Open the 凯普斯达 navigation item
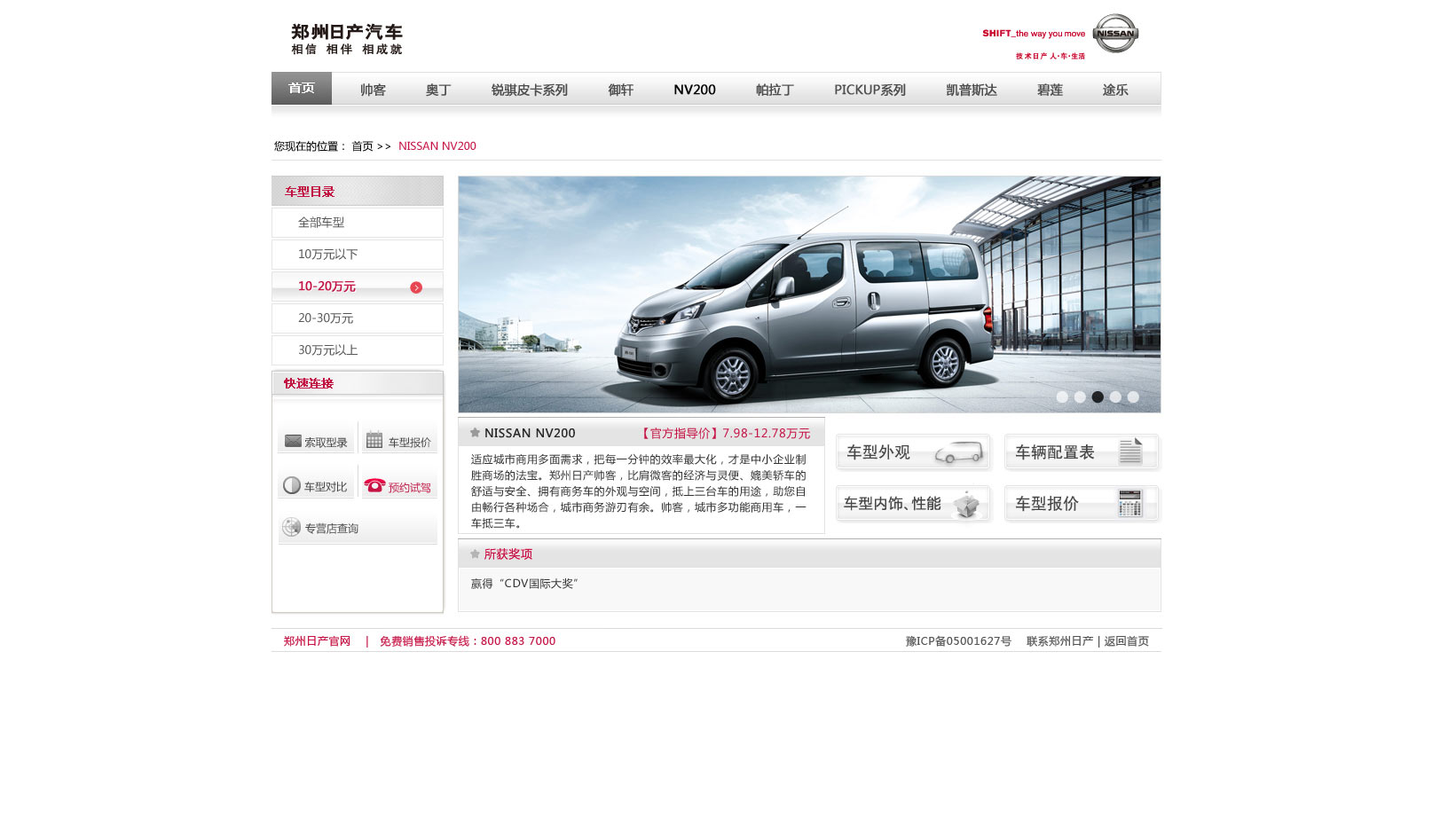Screen dimensions: 1440x840 coord(972,90)
